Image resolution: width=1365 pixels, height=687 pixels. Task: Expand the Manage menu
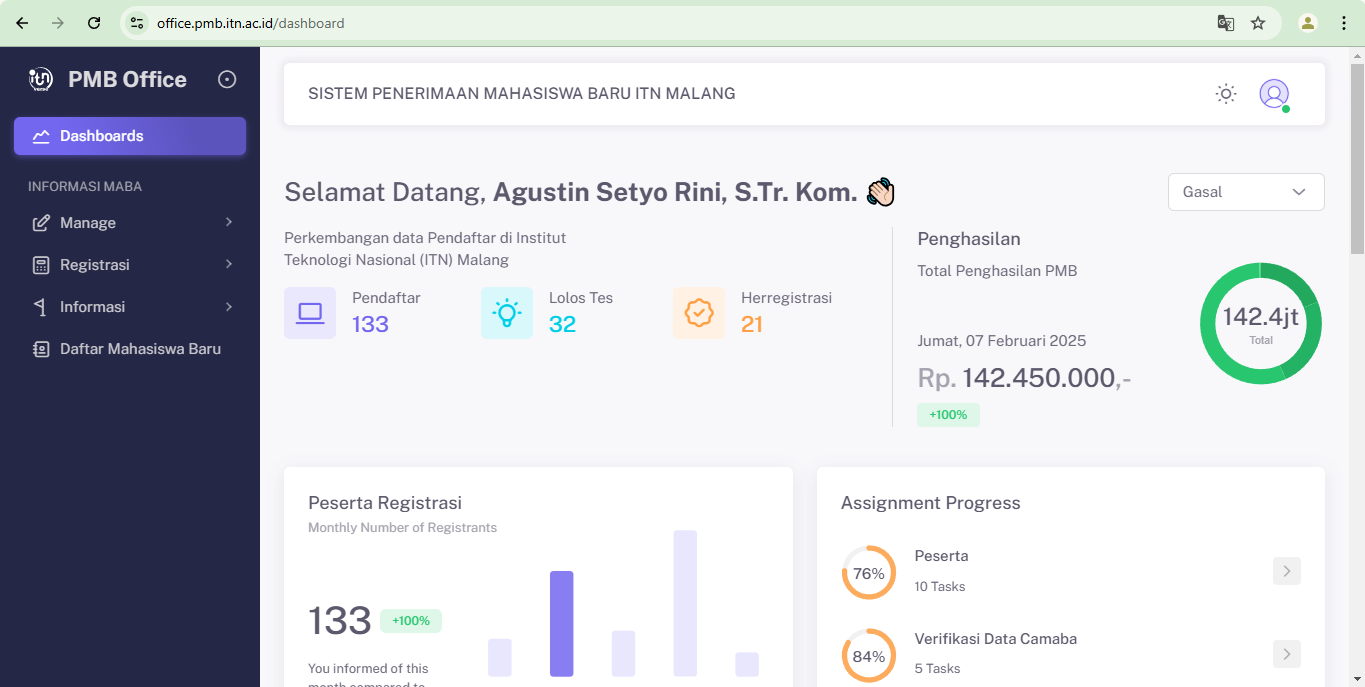click(x=130, y=223)
